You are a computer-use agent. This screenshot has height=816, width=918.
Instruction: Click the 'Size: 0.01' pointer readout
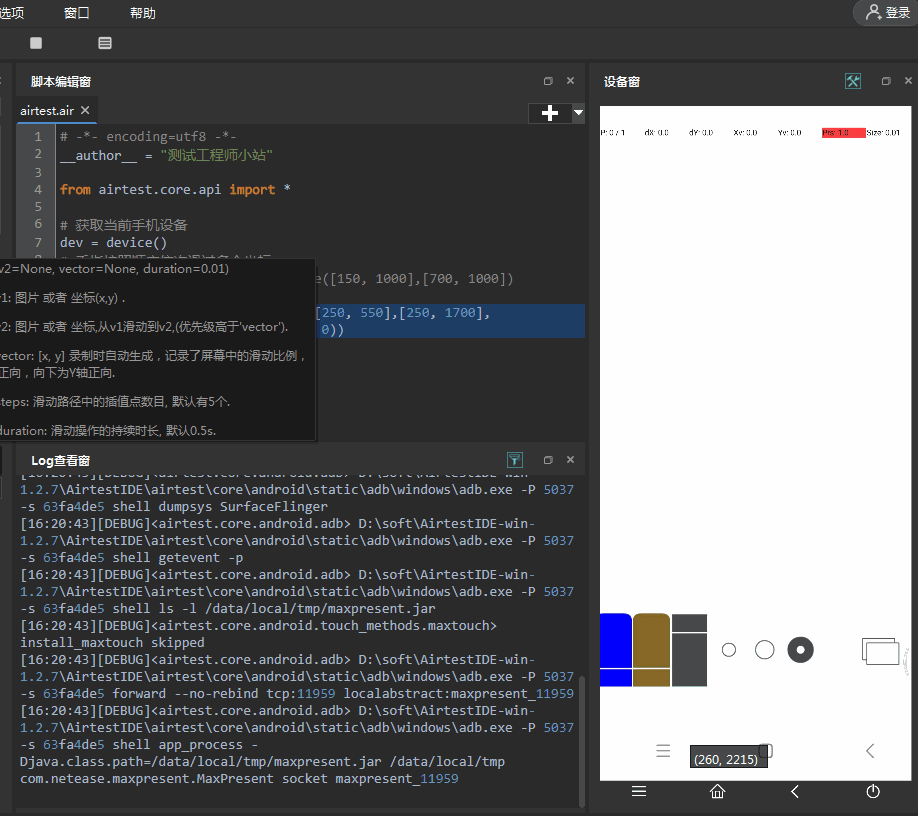coord(883,133)
